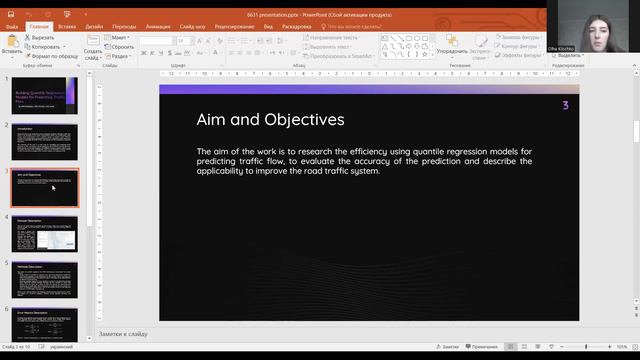Click the Aim and Objectives slide title

click(270, 120)
